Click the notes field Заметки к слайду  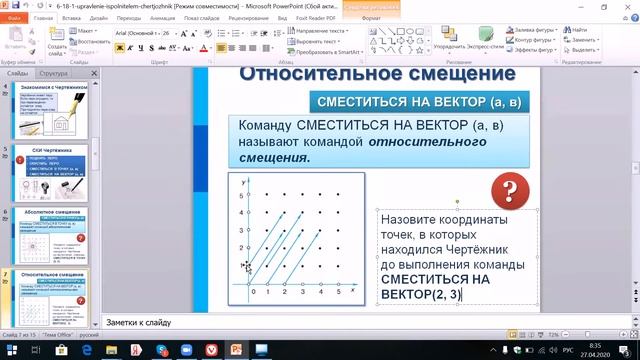[366, 322]
